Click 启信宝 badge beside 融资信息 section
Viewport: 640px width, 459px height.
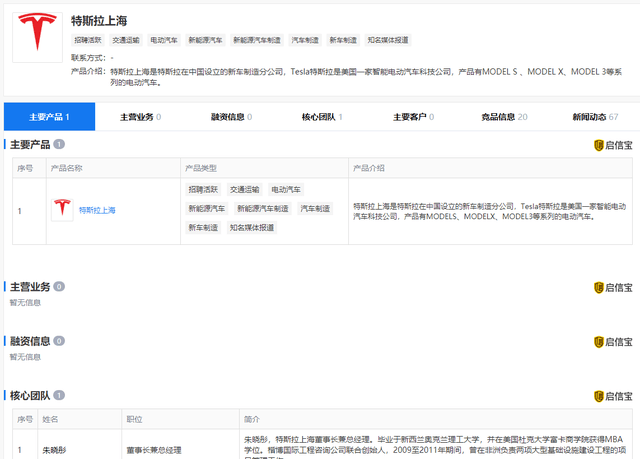point(613,342)
